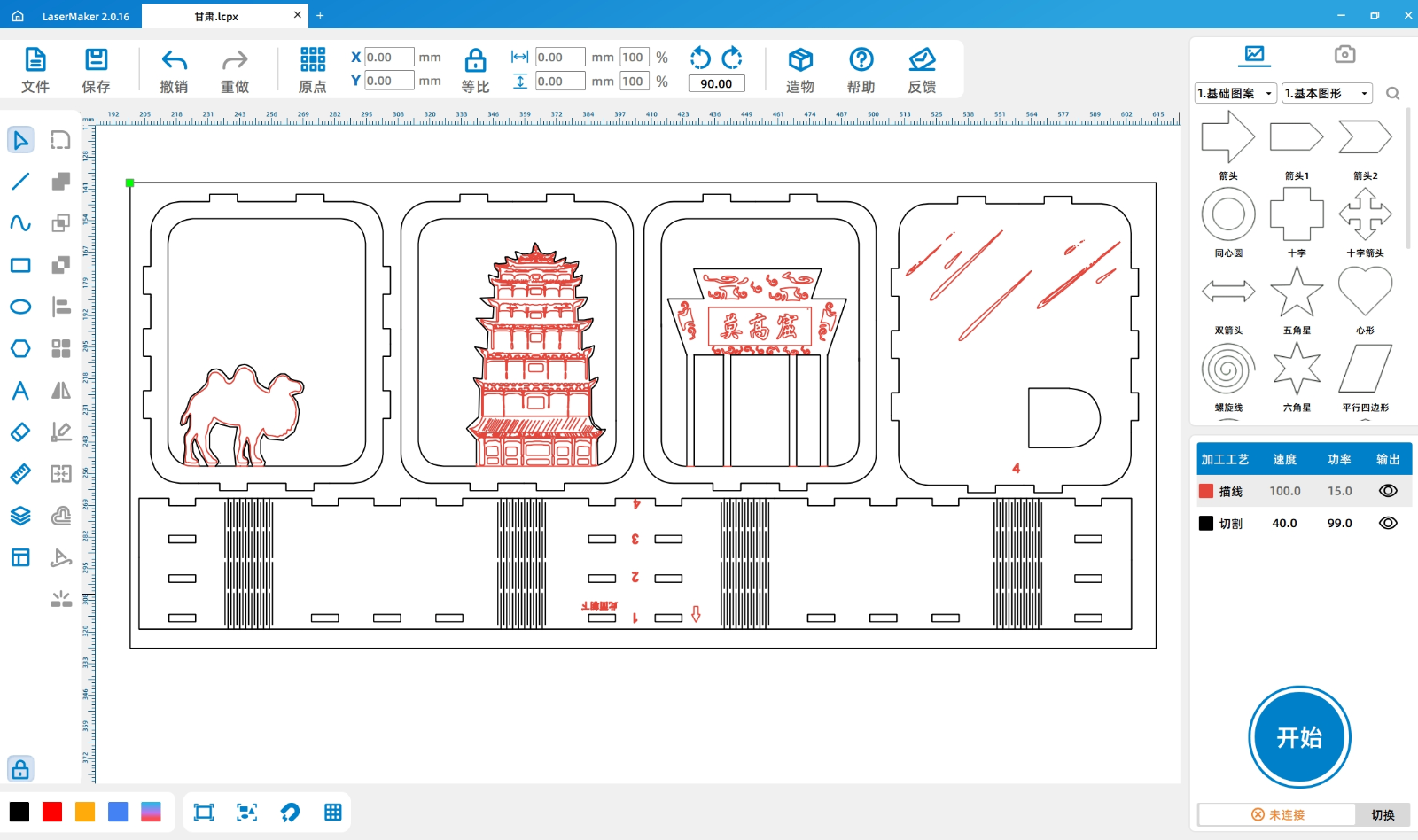This screenshot has height=840, width=1418.
Task: Select the ruler measure tool
Action: pos(20,474)
